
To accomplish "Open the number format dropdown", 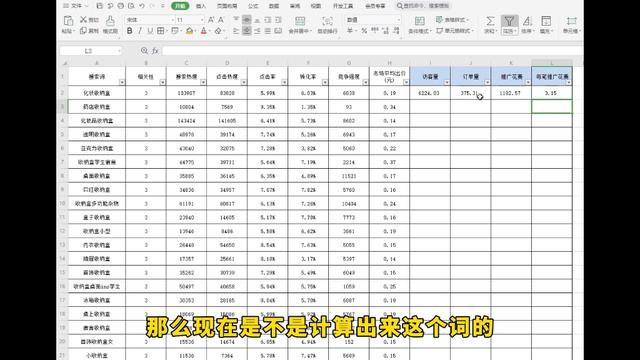I will point(398,20).
